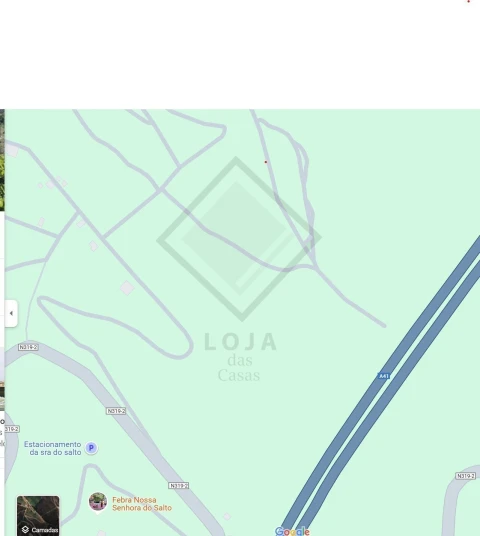The height and width of the screenshot is (536, 480).
Task: Select the large gray building square
Action: point(127,288)
